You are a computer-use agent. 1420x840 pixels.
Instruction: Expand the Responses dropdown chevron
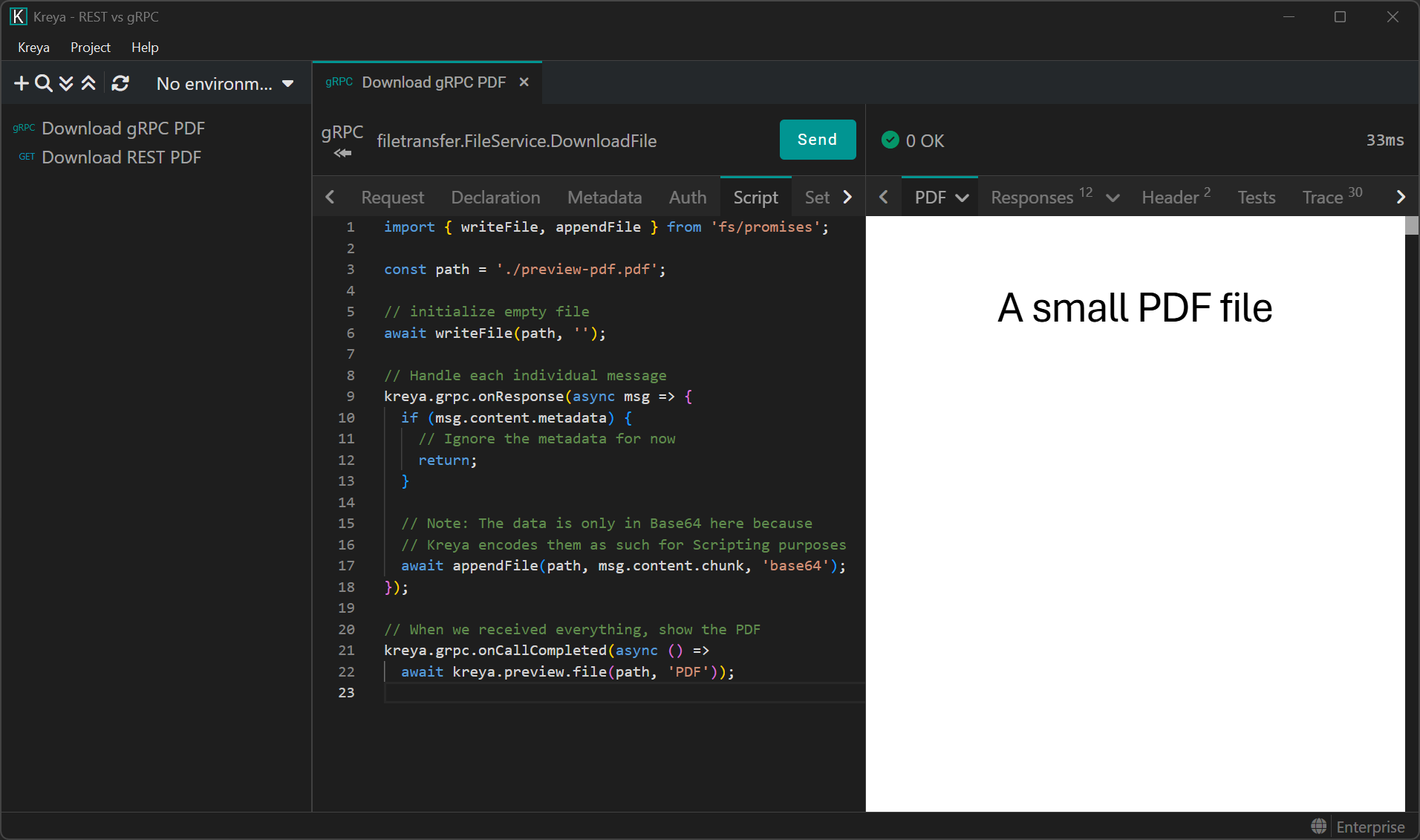coord(1113,198)
